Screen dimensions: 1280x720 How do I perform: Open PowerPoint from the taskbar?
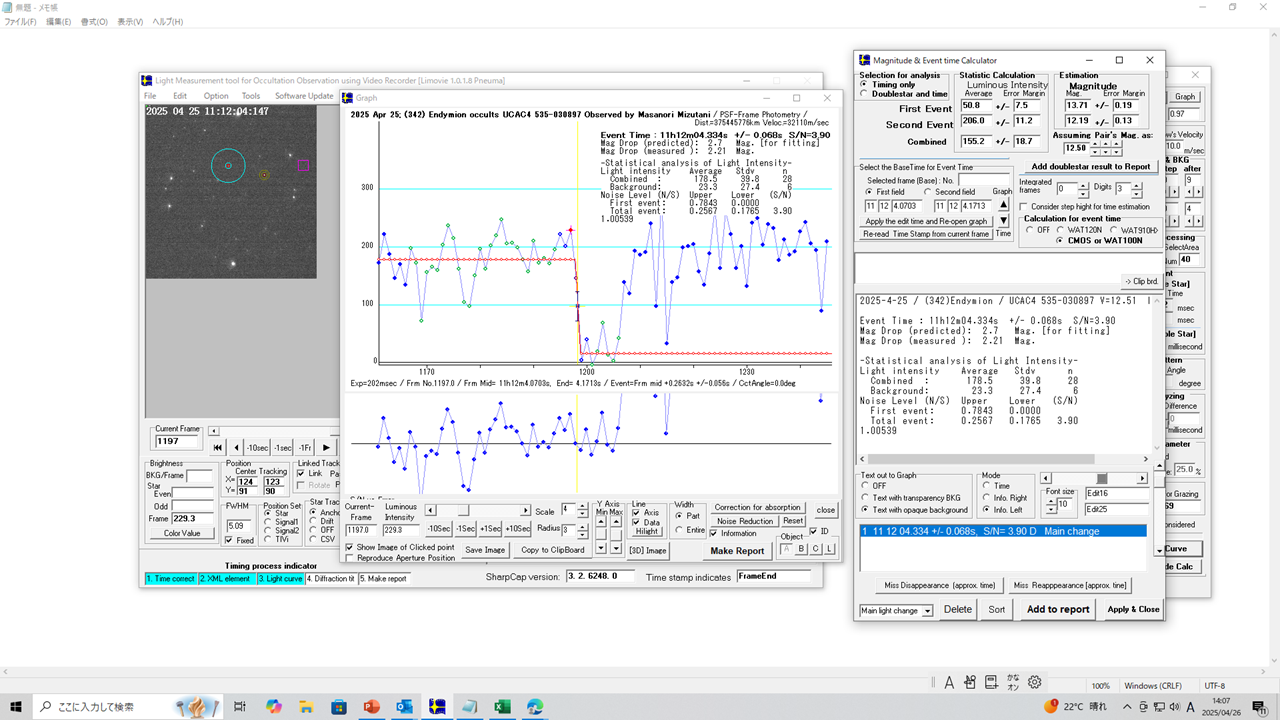point(372,706)
